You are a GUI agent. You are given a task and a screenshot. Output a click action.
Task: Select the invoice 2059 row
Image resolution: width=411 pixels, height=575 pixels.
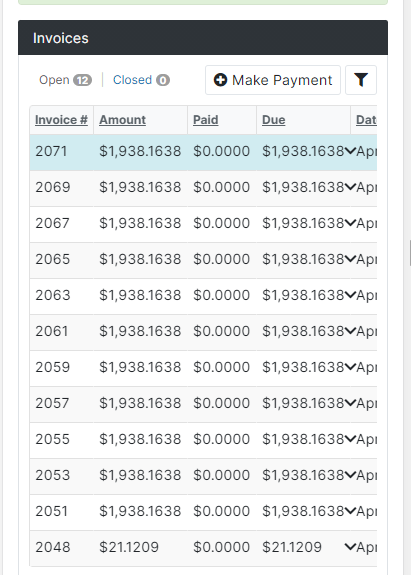(203, 368)
